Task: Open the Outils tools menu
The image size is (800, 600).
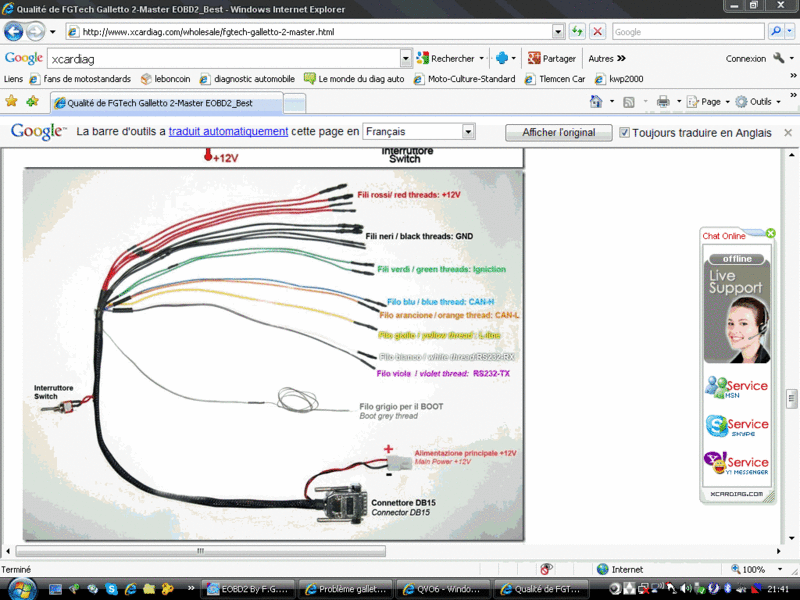Action: (x=758, y=102)
